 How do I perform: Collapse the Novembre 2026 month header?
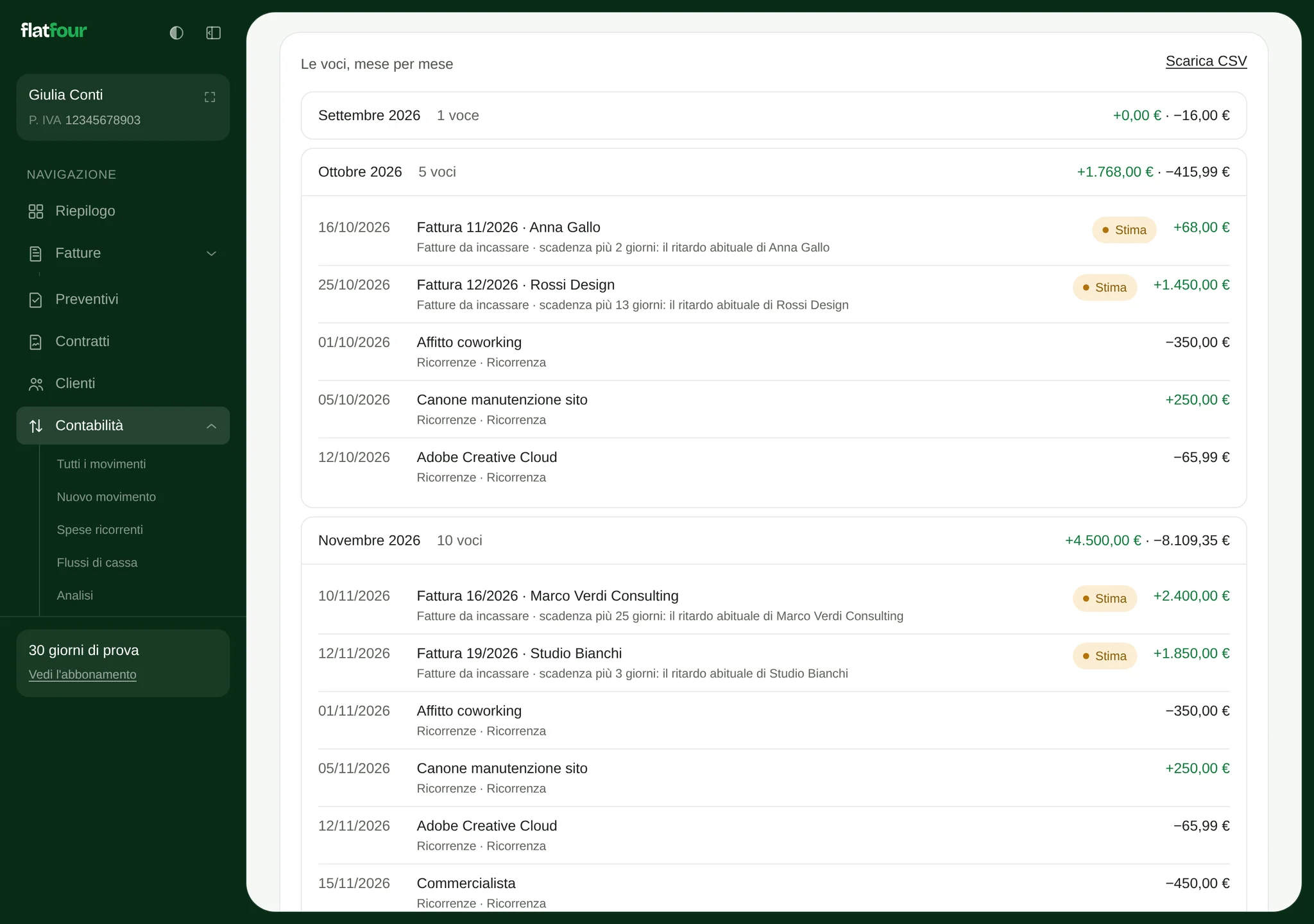click(774, 540)
